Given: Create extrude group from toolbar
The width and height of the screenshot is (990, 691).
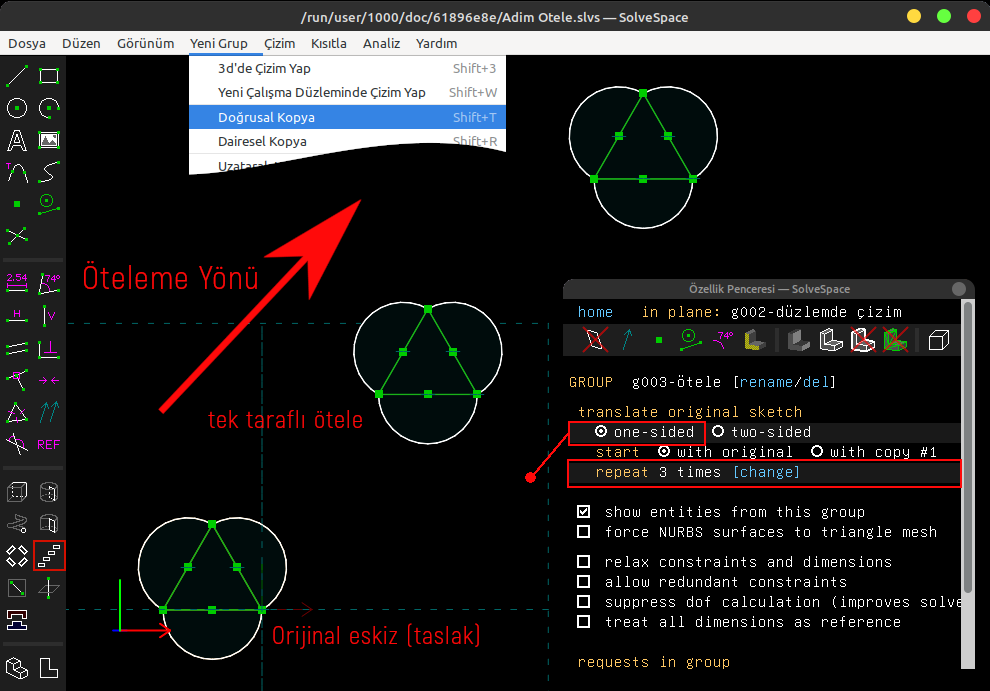Looking at the screenshot, I should (x=17, y=491).
